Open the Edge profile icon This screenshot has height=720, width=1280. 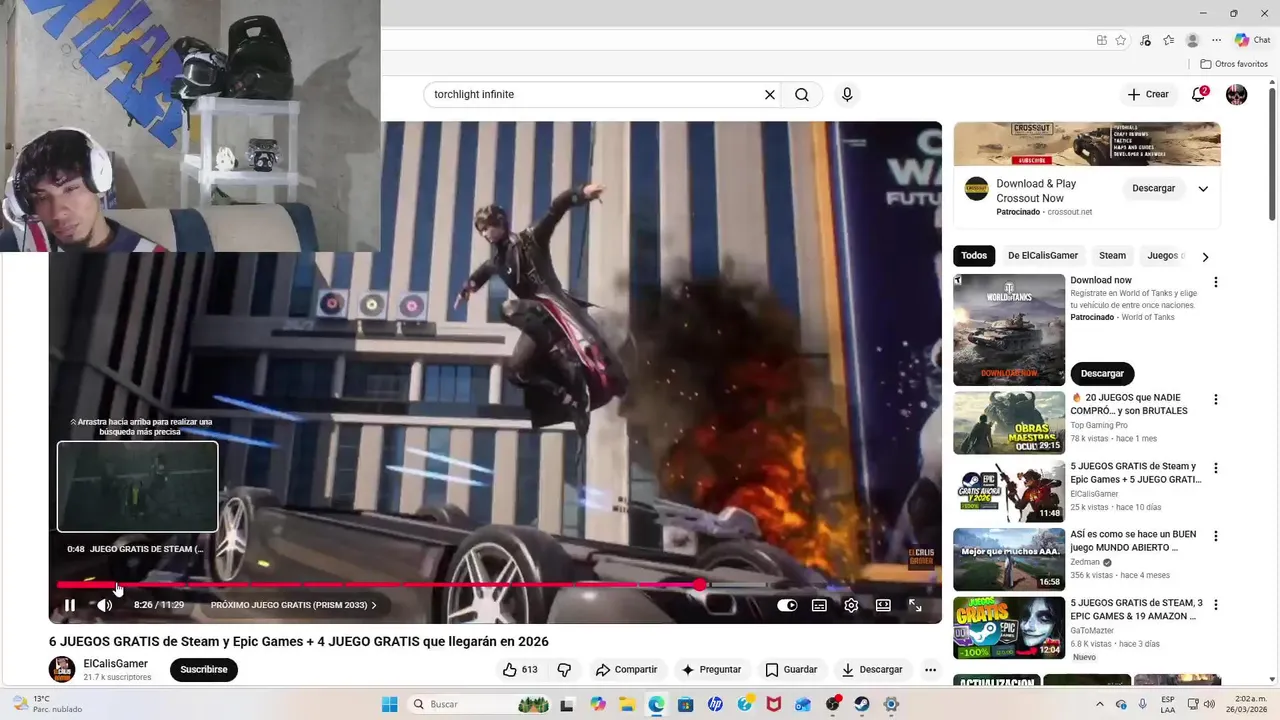click(x=1192, y=40)
